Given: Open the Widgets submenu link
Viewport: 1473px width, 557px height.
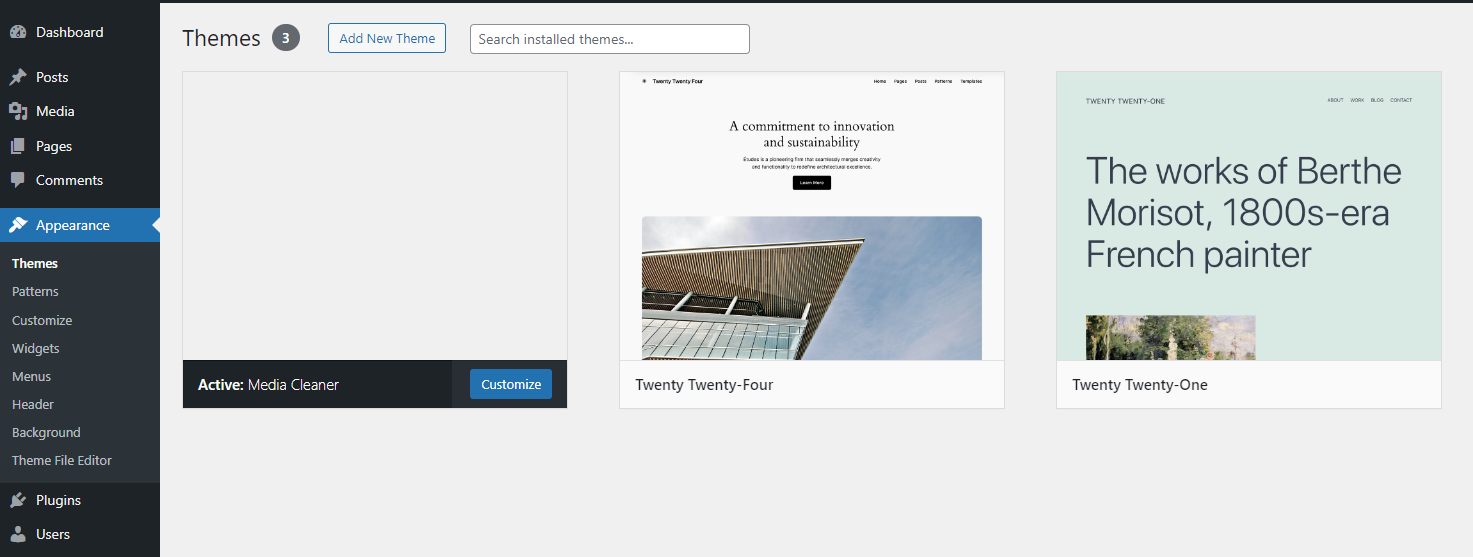Looking at the screenshot, I should 36,348.
